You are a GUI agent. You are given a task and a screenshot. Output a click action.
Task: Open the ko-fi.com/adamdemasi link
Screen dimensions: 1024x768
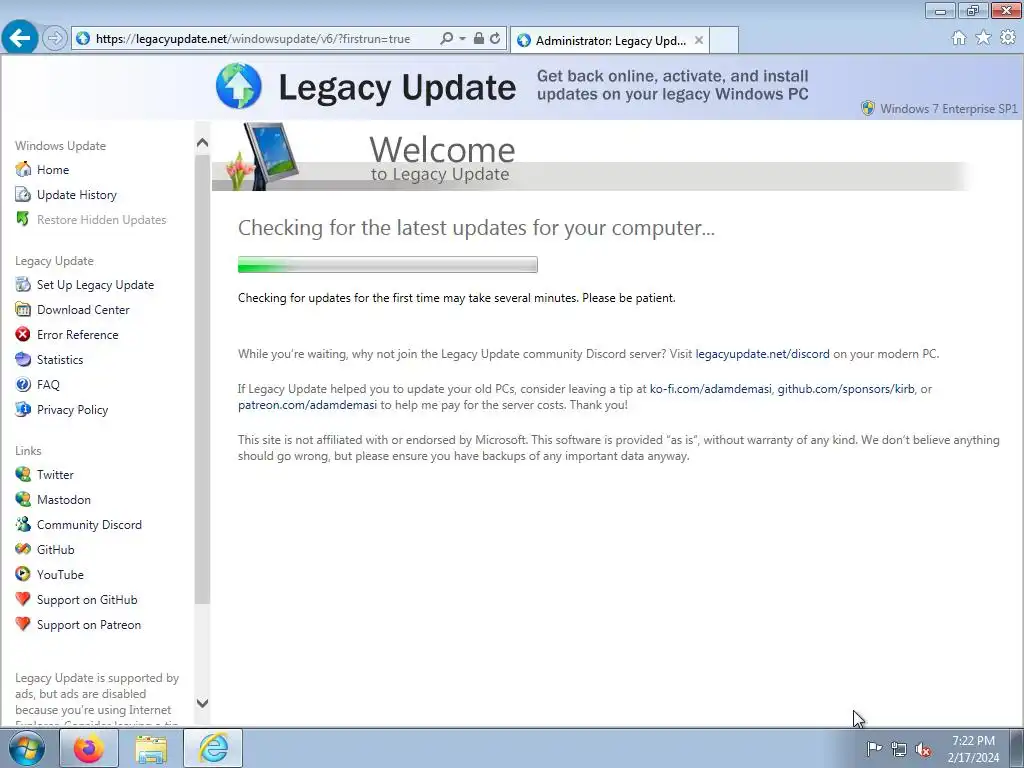[711, 389]
